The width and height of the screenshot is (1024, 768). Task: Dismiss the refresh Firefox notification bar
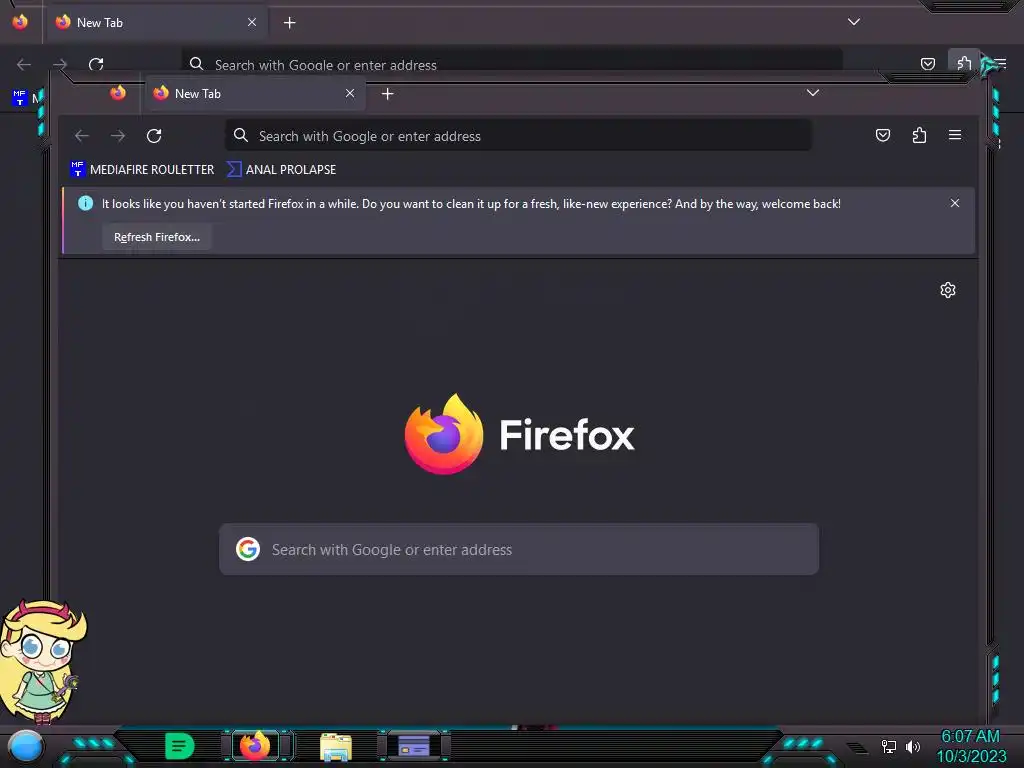[x=955, y=203]
